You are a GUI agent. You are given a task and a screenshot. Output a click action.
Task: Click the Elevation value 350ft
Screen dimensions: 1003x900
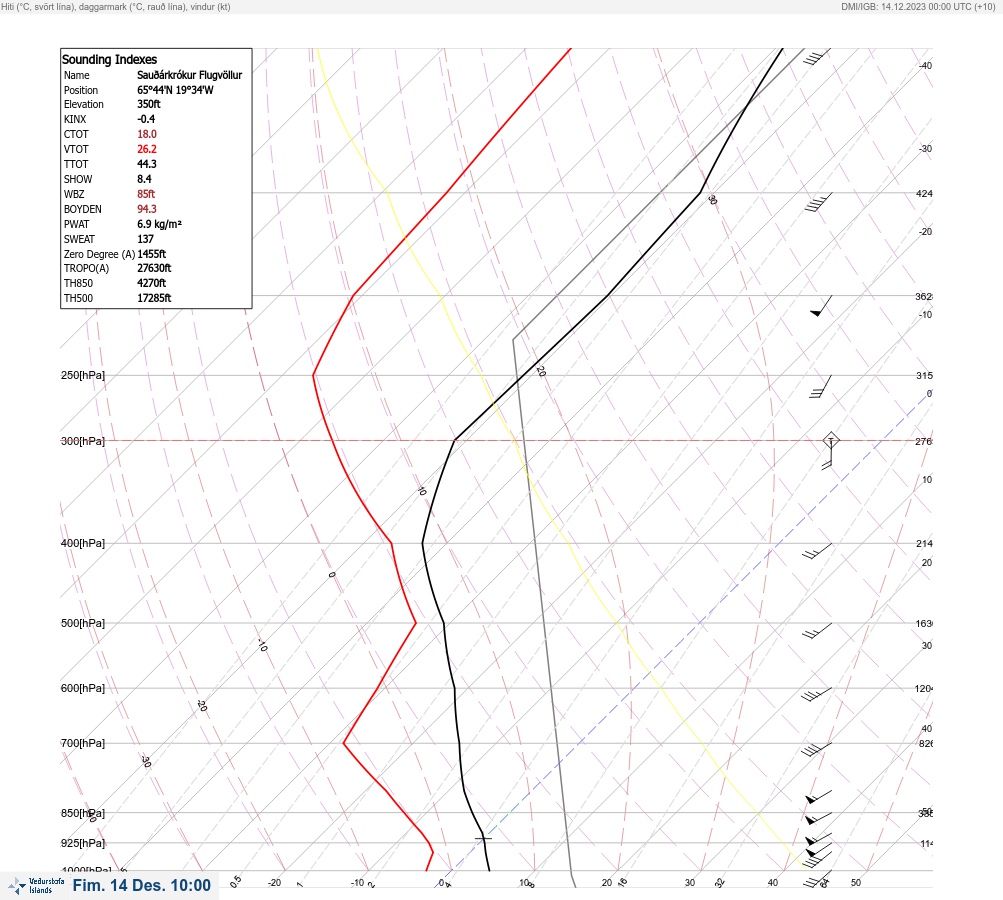tap(148, 104)
